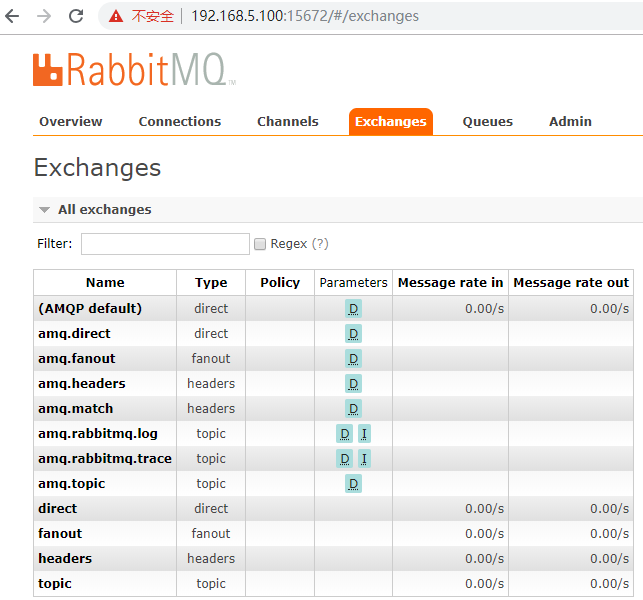Screen dimensions: 643x600
Task: Switch to the Channels tab
Action: pyautogui.click(x=287, y=121)
